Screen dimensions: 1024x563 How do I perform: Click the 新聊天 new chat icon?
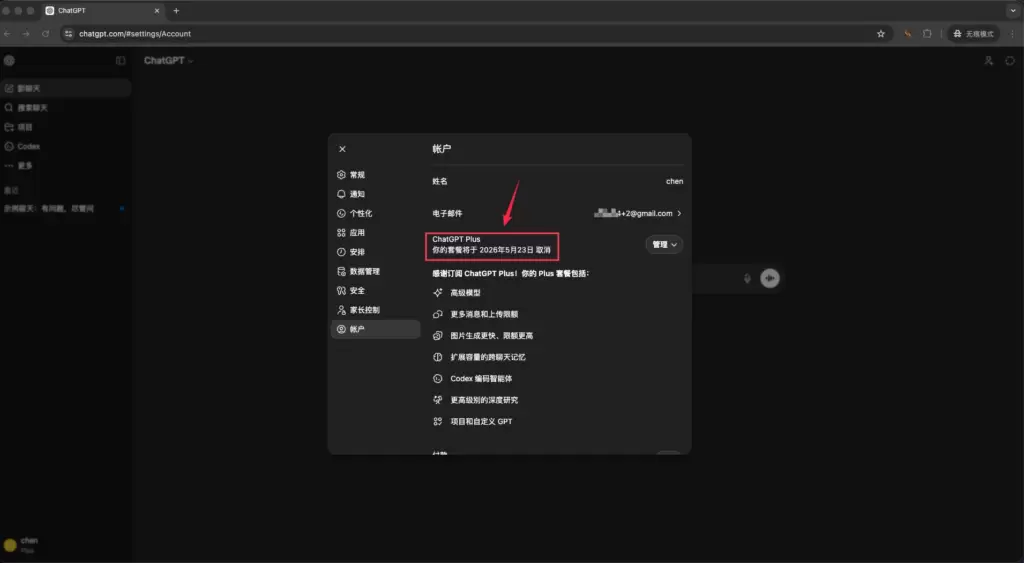pos(9,88)
